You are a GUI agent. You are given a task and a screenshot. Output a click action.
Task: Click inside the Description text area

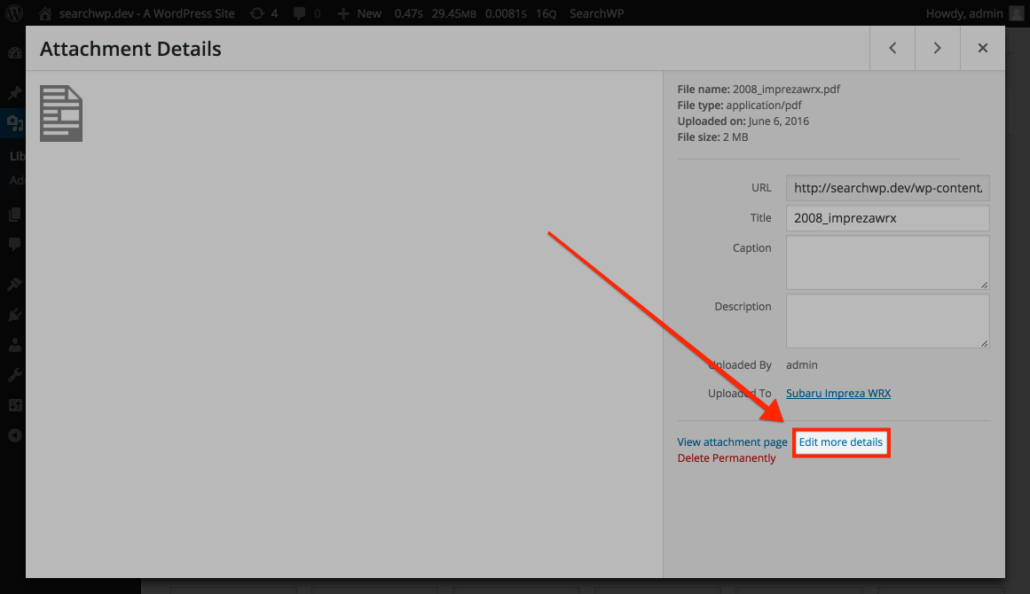pos(887,320)
